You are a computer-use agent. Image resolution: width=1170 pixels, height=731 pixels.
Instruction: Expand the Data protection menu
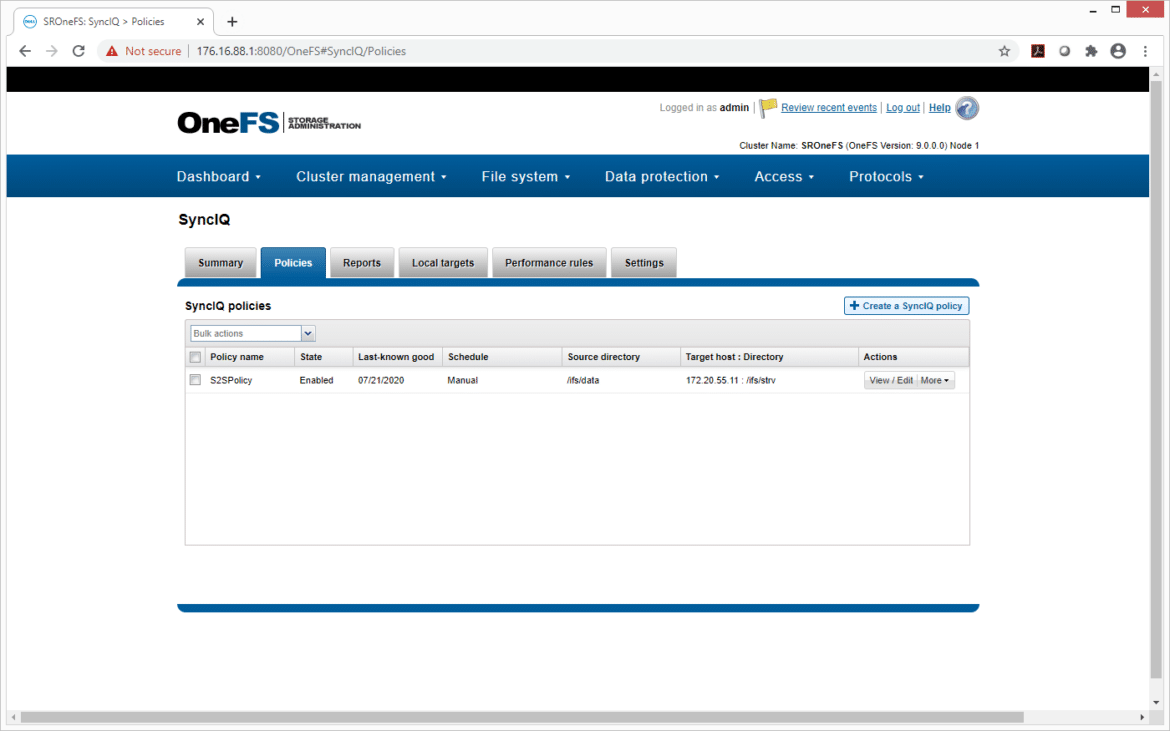pyautogui.click(x=662, y=177)
